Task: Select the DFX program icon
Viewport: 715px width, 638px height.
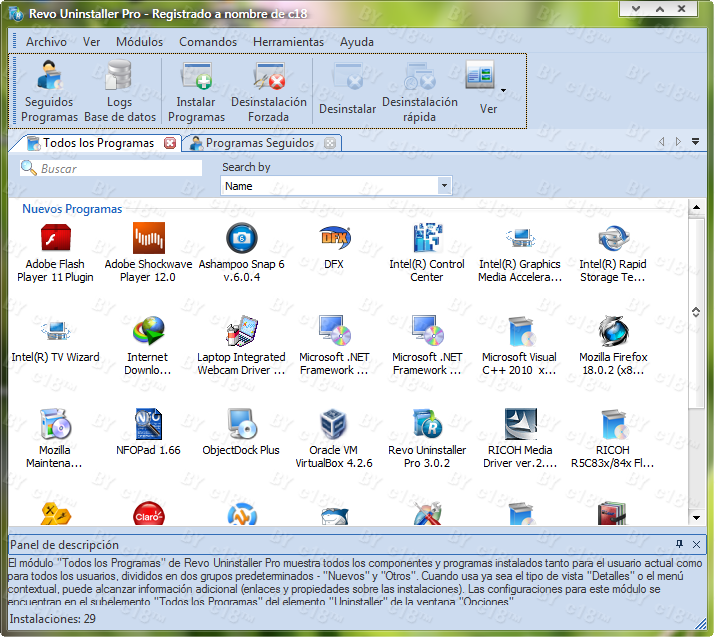Action: coord(333,239)
